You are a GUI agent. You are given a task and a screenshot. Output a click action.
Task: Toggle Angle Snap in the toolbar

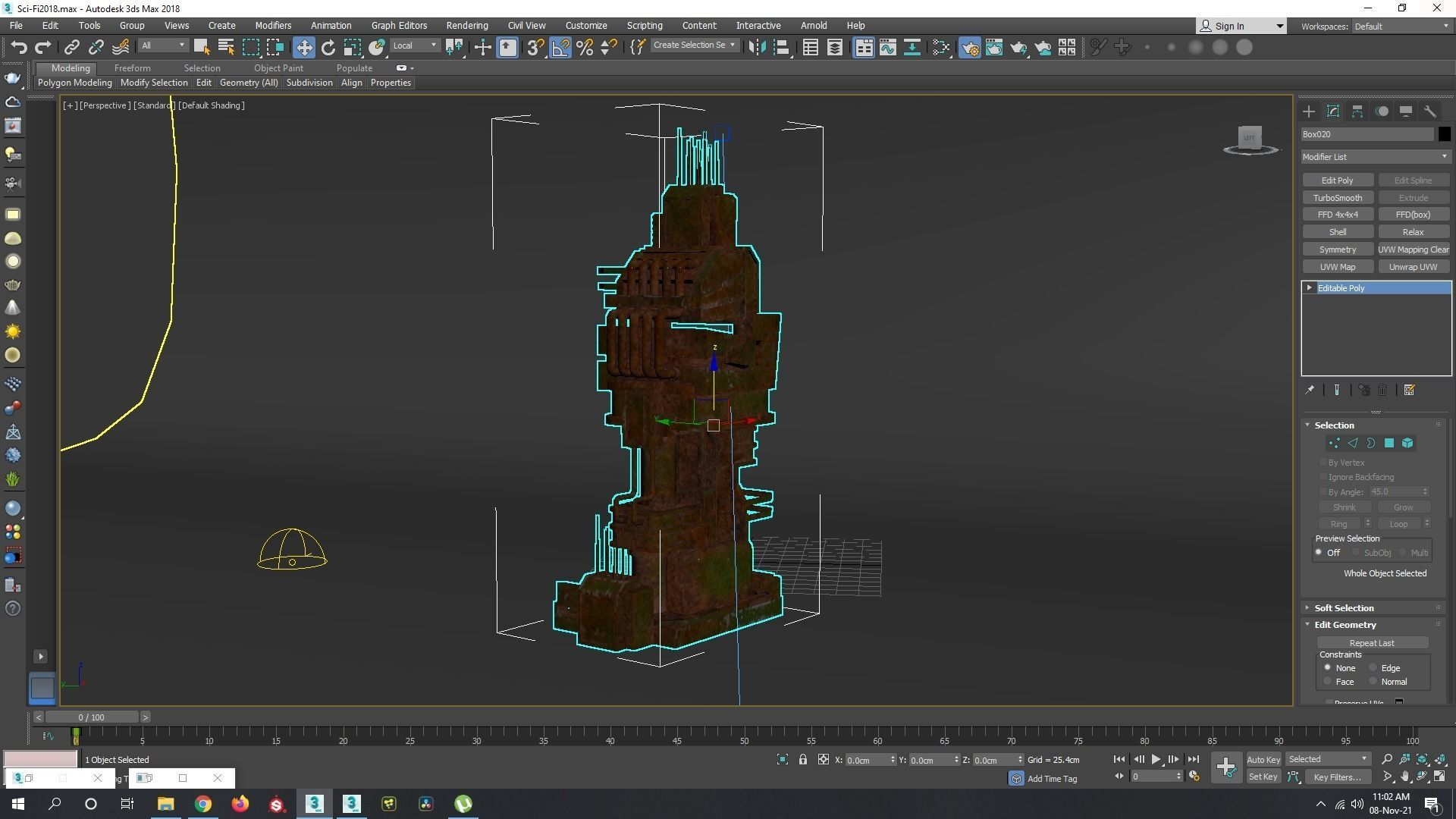click(560, 48)
